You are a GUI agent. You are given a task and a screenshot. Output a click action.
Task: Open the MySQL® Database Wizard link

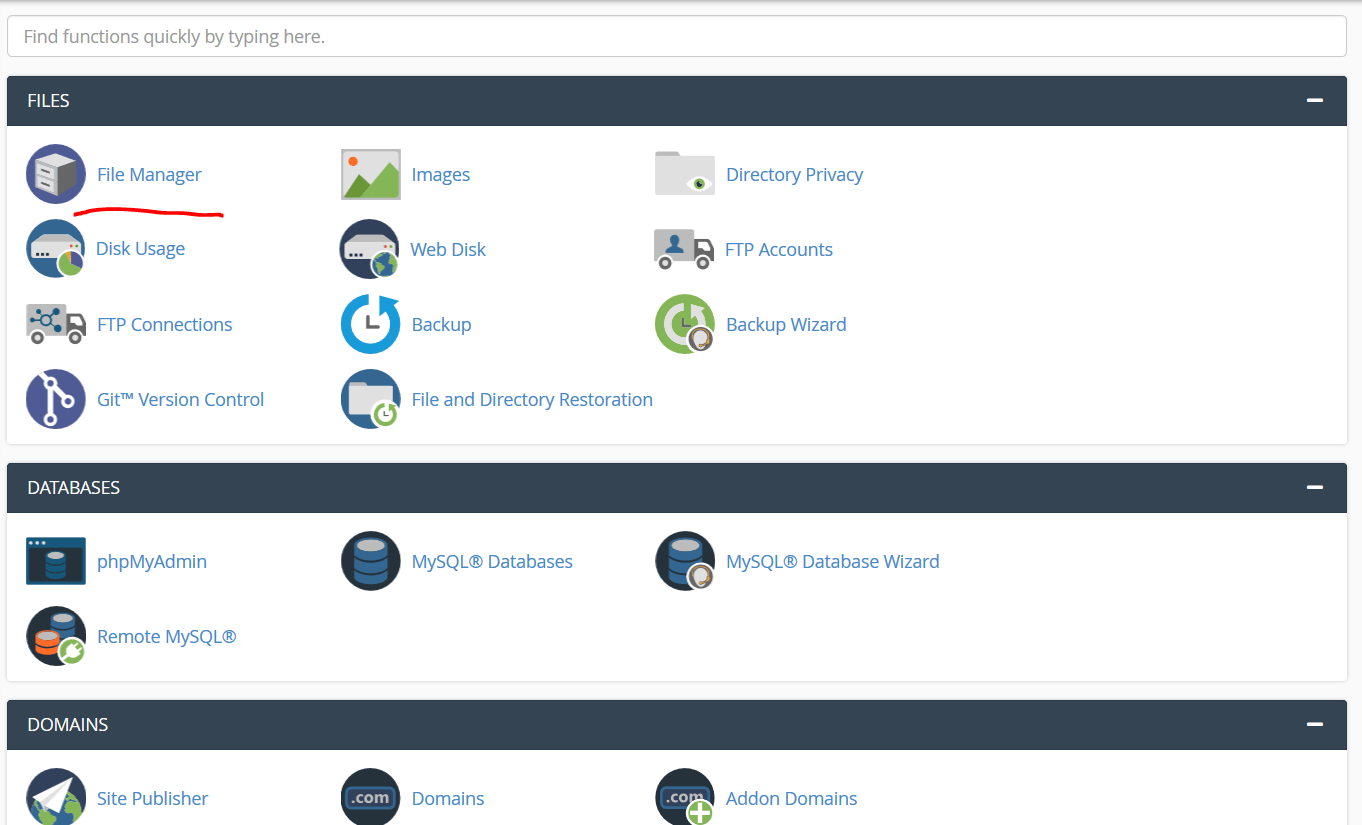point(833,562)
